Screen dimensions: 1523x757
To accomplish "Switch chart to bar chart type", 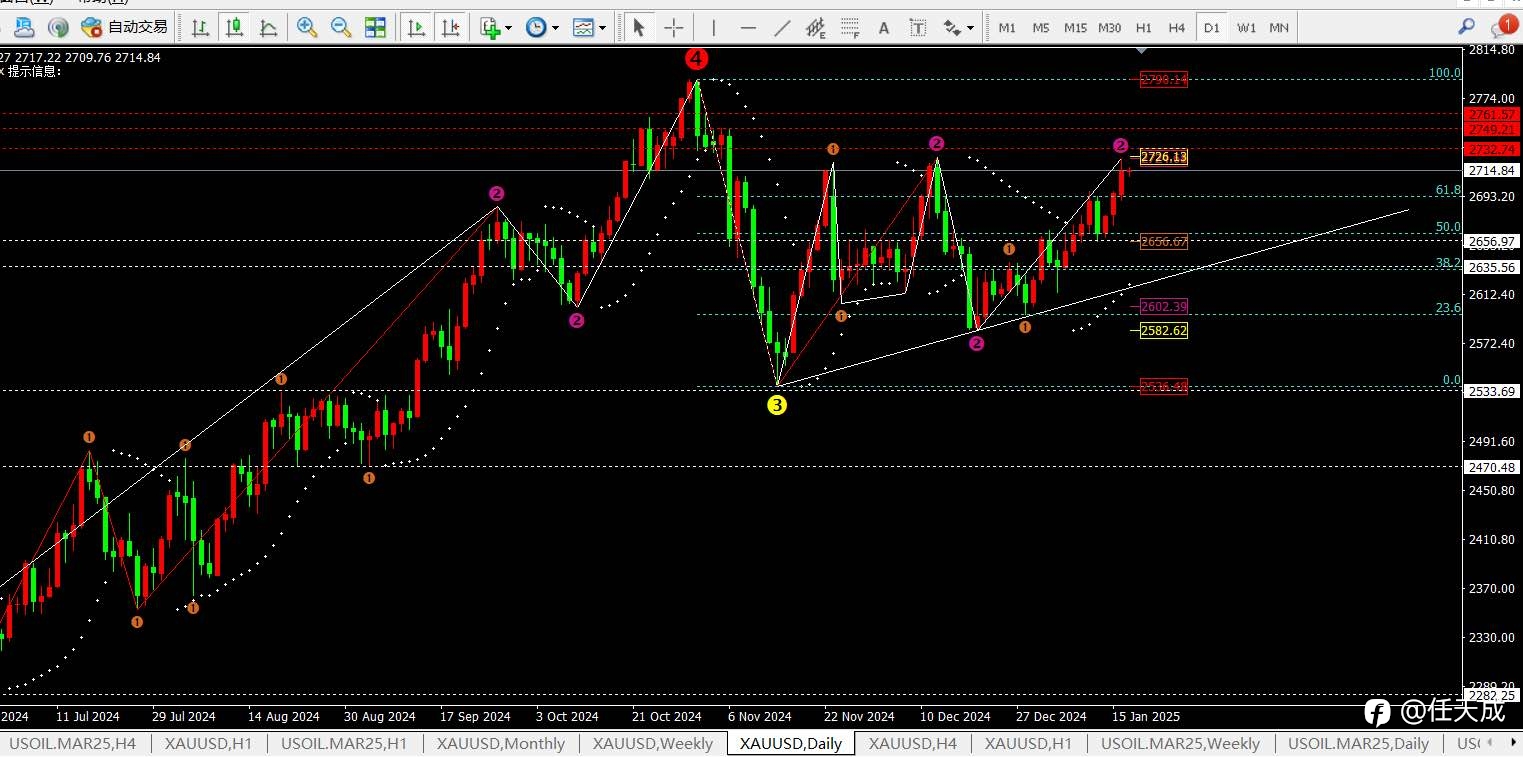I will (201, 27).
